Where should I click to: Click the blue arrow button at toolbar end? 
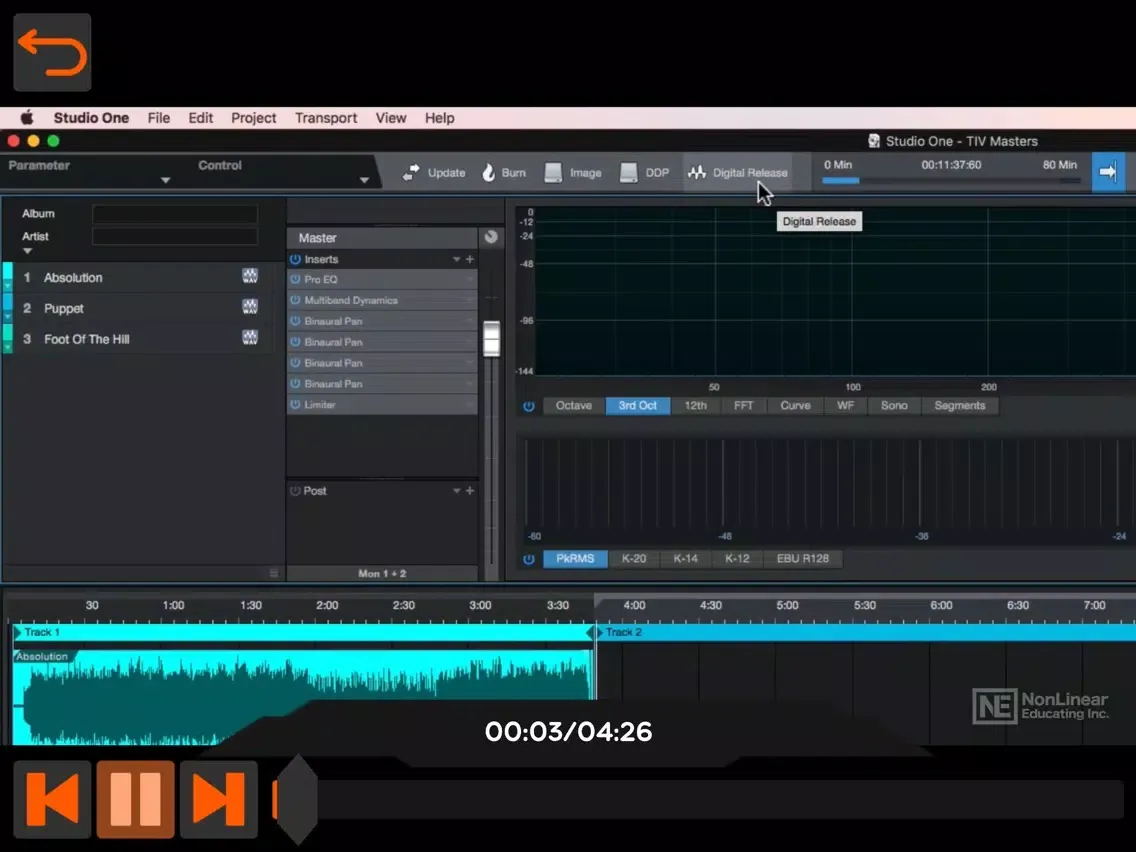coord(1108,172)
